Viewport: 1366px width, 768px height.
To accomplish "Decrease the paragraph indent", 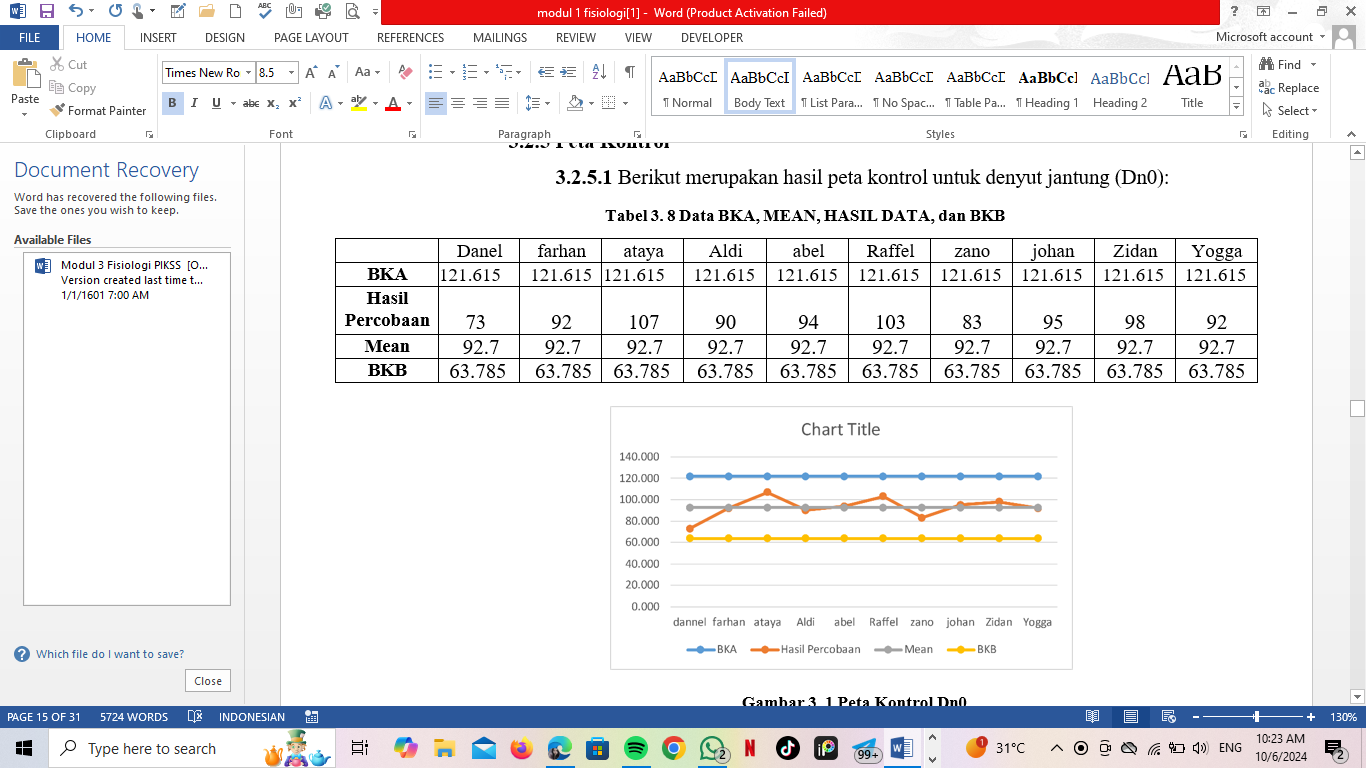I will click(546, 72).
